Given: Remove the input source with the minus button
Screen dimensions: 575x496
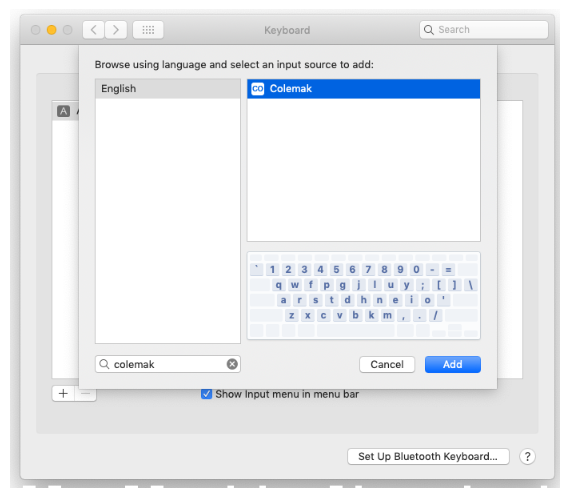Looking at the screenshot, I should click(86, 393).
